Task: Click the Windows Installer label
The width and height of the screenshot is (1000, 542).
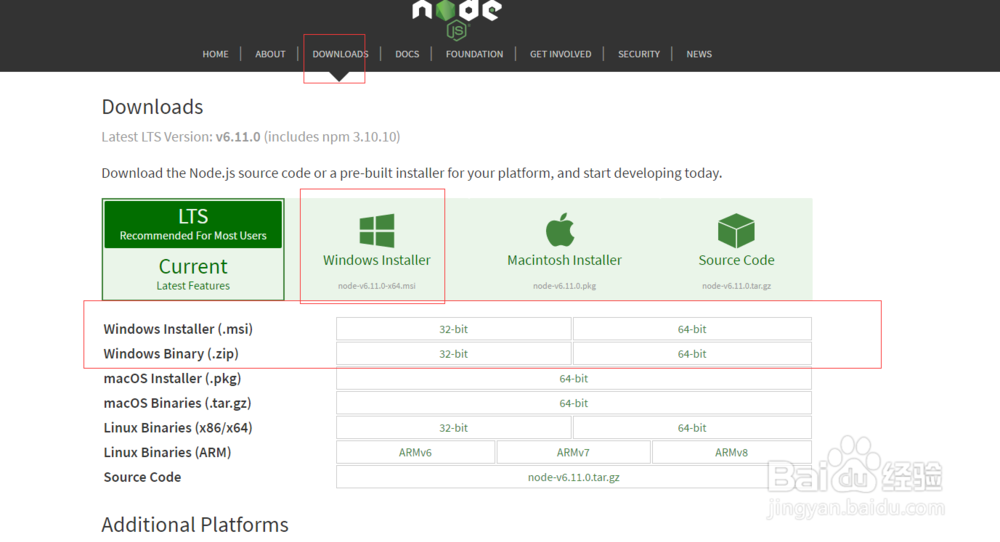Action: pos(377,260)
